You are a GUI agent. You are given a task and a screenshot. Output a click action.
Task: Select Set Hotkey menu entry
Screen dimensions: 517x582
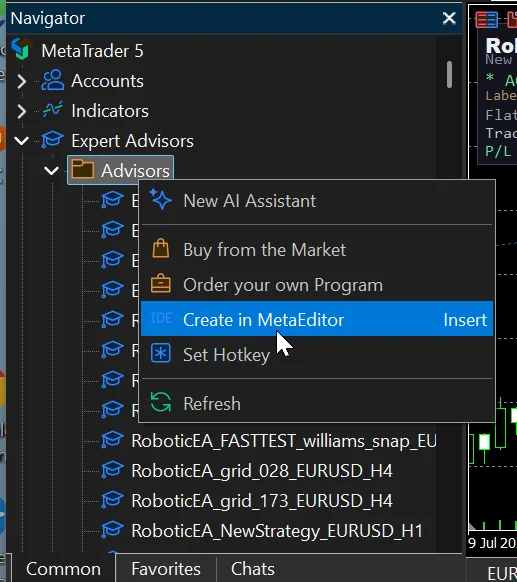tap(317, 354)
